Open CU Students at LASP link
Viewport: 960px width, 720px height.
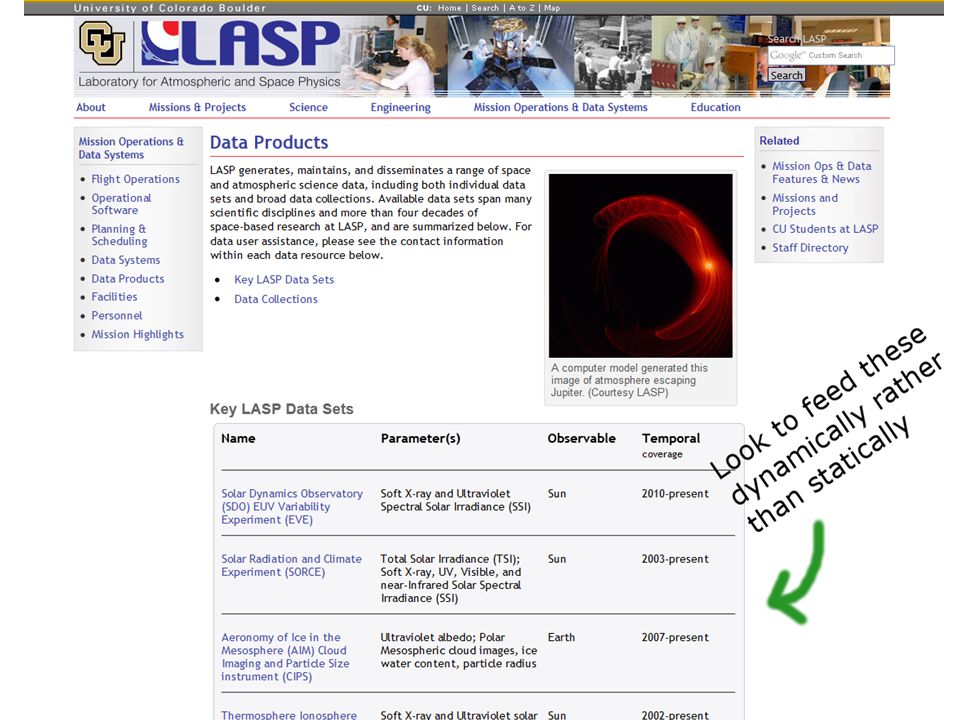click(825, 229)
